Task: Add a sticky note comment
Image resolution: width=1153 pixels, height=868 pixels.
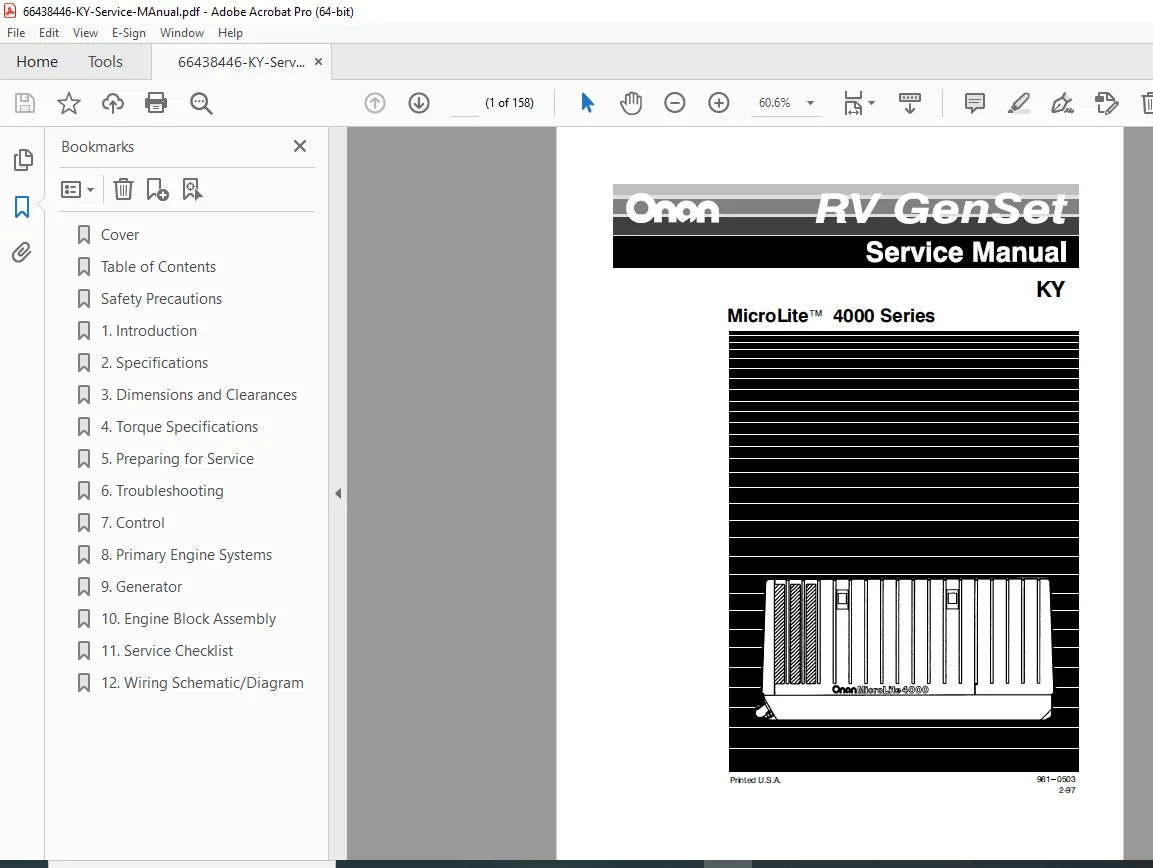Action: pyautogui.click(x=974, y=103)
